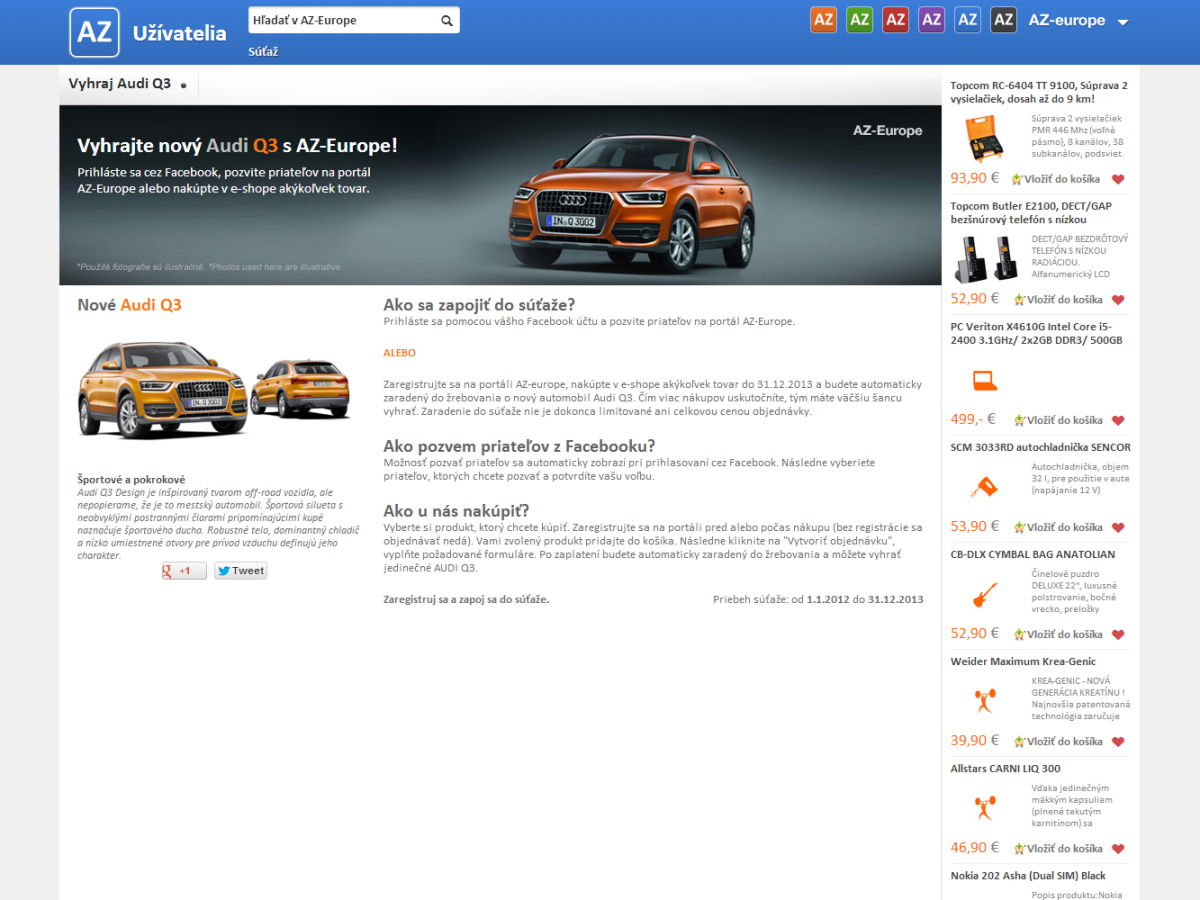Click the ALEBO orange text

coord(399,353)
